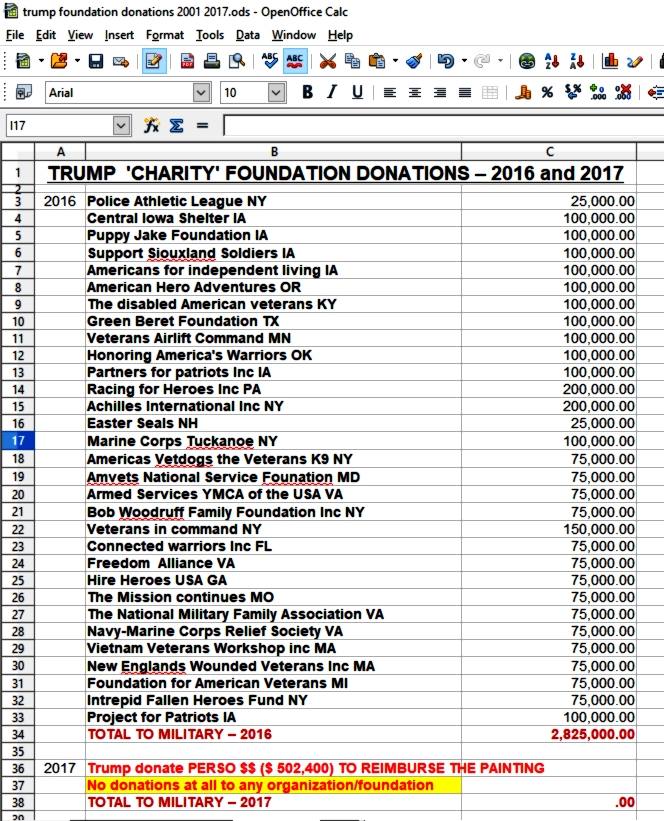
Task: Show Draw Functions pencil icon
Action: point(634,61)
